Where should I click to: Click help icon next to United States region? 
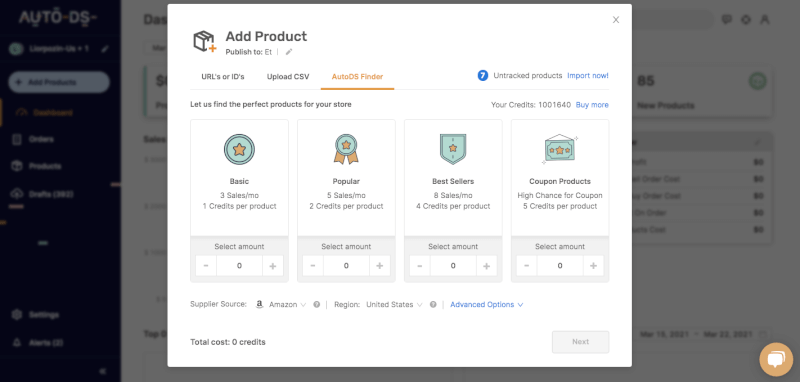433,304
